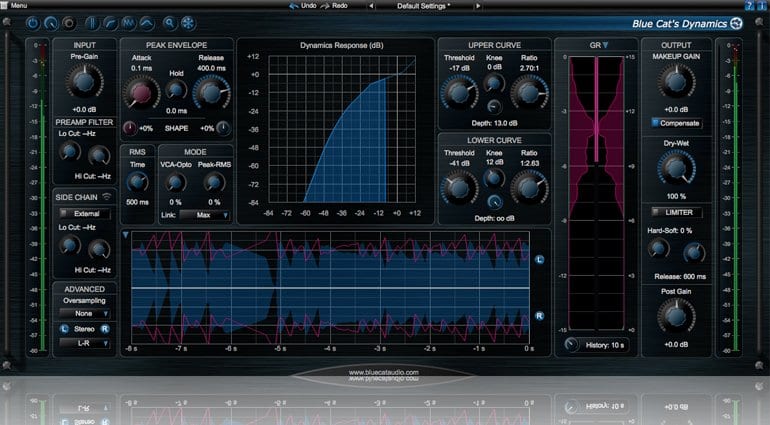The height and width of the screenshot is (425, 770).
Task: Click the knob-shaped toolbar icon
Action: click(51, 23)
